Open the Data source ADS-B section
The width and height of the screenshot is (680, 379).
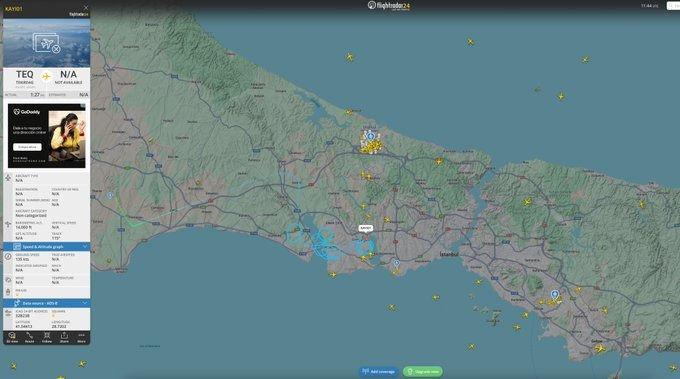click(x=47, y=303)
